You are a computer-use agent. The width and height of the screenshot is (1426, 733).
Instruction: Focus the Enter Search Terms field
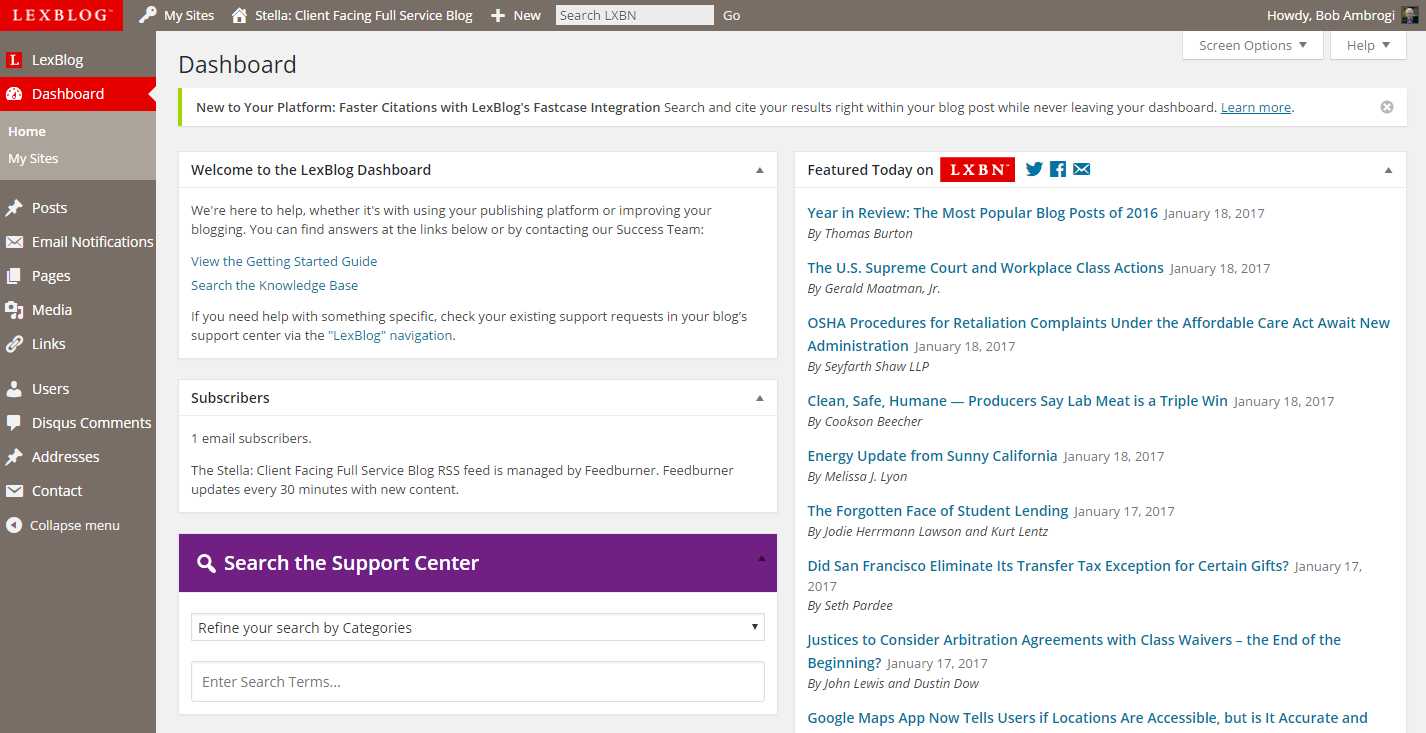coord(478,682)
